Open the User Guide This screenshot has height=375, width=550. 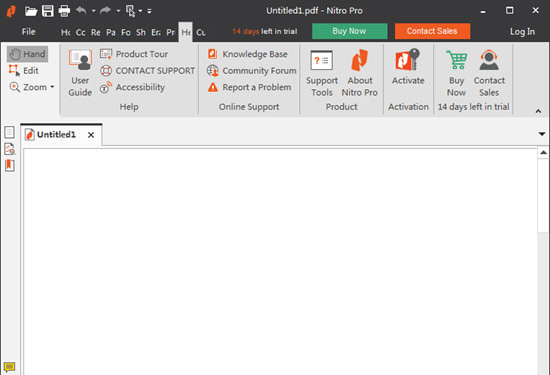80,73
